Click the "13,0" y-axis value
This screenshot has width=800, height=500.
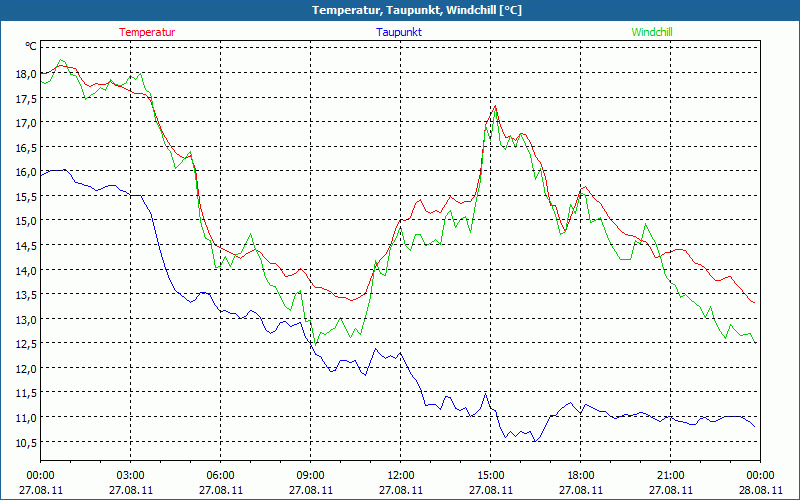pyautogui.click(x=26, y=319)
